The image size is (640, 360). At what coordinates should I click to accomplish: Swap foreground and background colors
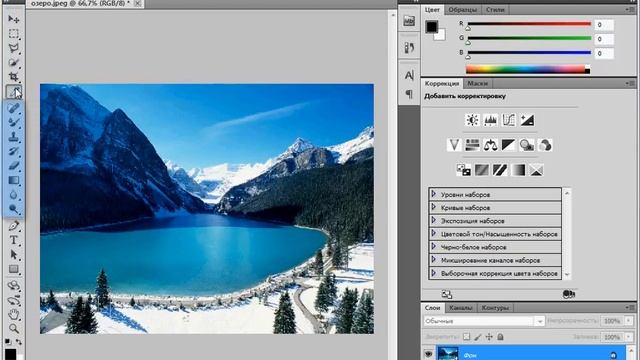[x=18, y=341]
